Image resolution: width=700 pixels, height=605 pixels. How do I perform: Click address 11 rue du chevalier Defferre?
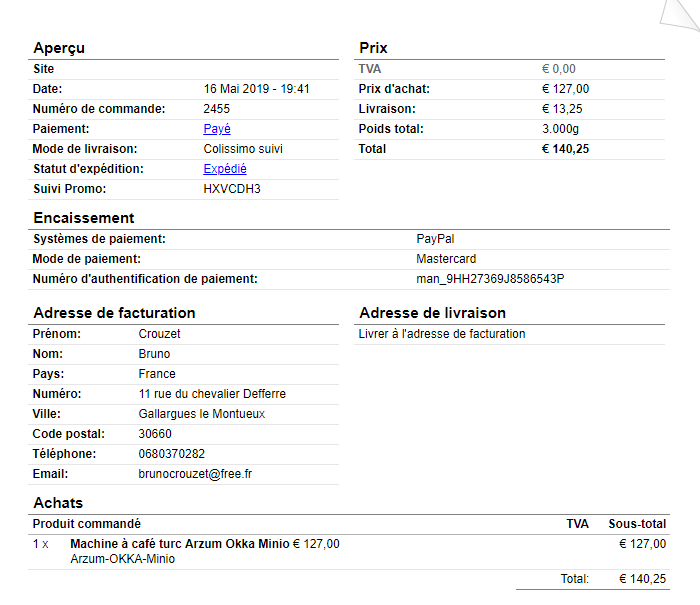[x=212, y=394]
